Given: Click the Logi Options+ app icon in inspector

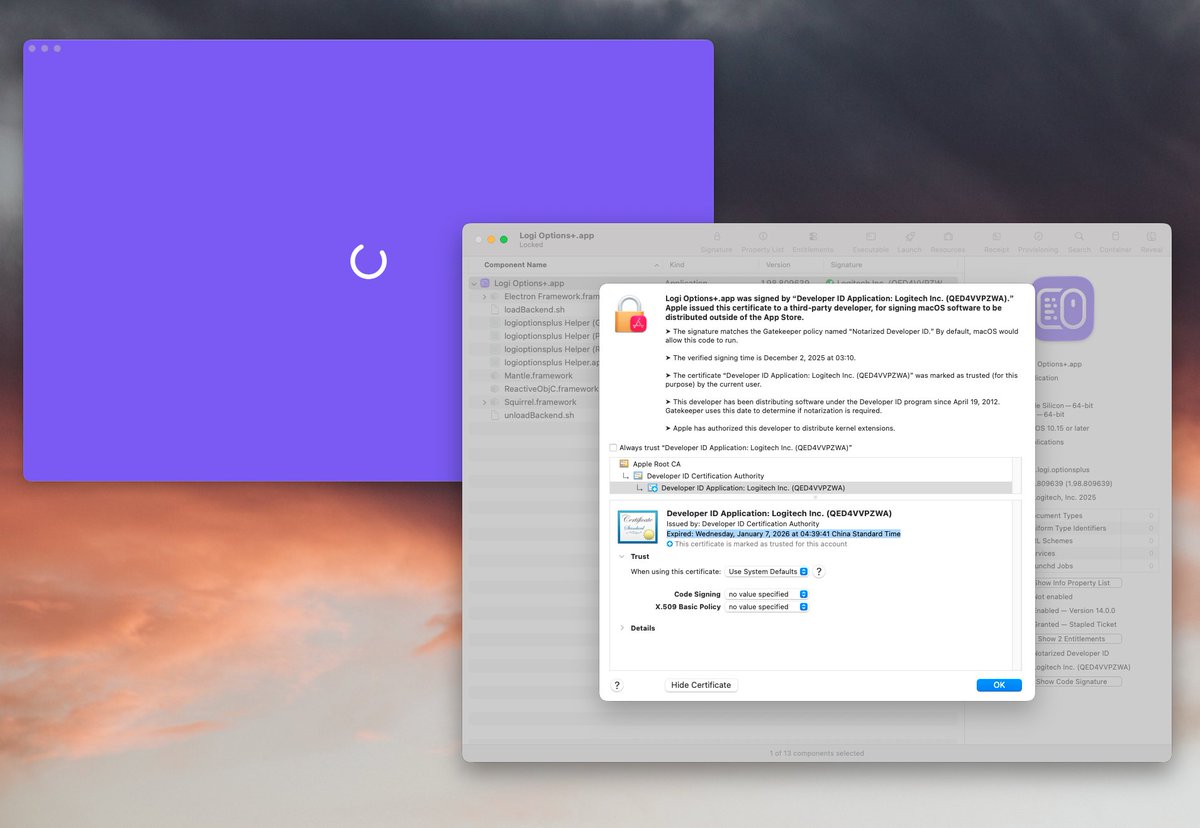Looking at the screenshot, I should pos(1063,308).
